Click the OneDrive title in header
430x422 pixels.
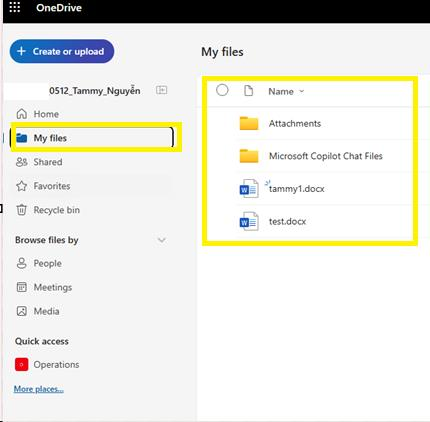(x=59, y=8)
